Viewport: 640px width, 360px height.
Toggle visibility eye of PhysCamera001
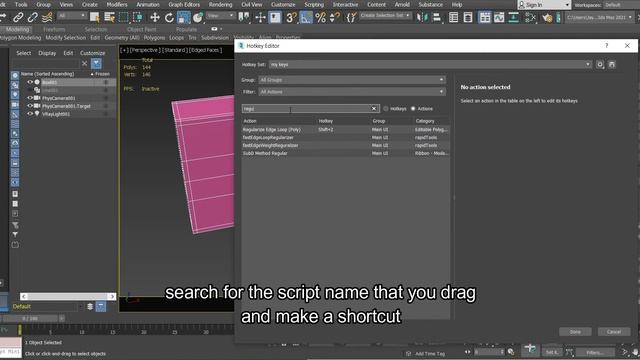[x=30, y=98]
